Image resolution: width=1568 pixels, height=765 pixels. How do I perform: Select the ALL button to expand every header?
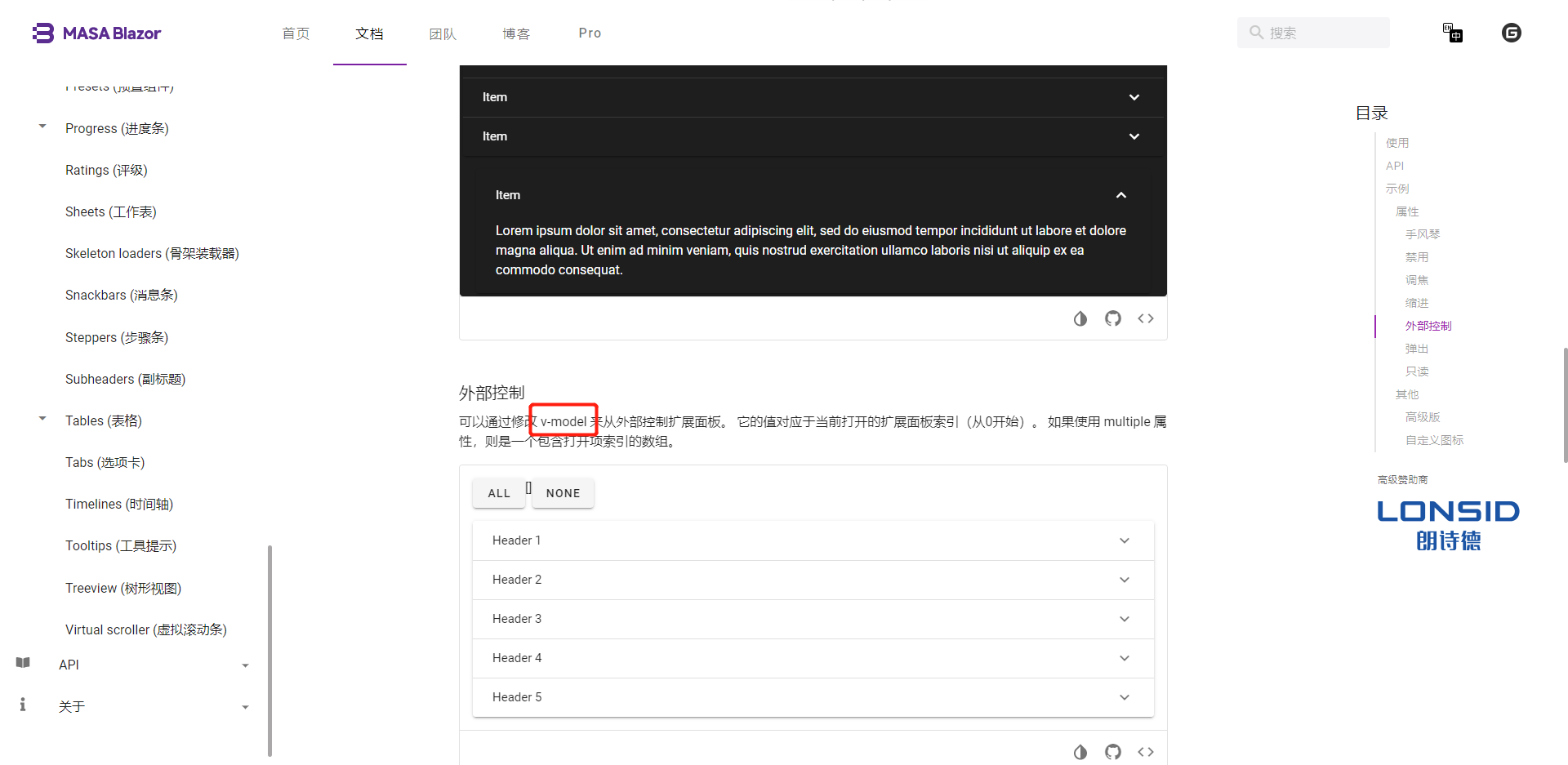coord(499,493)
